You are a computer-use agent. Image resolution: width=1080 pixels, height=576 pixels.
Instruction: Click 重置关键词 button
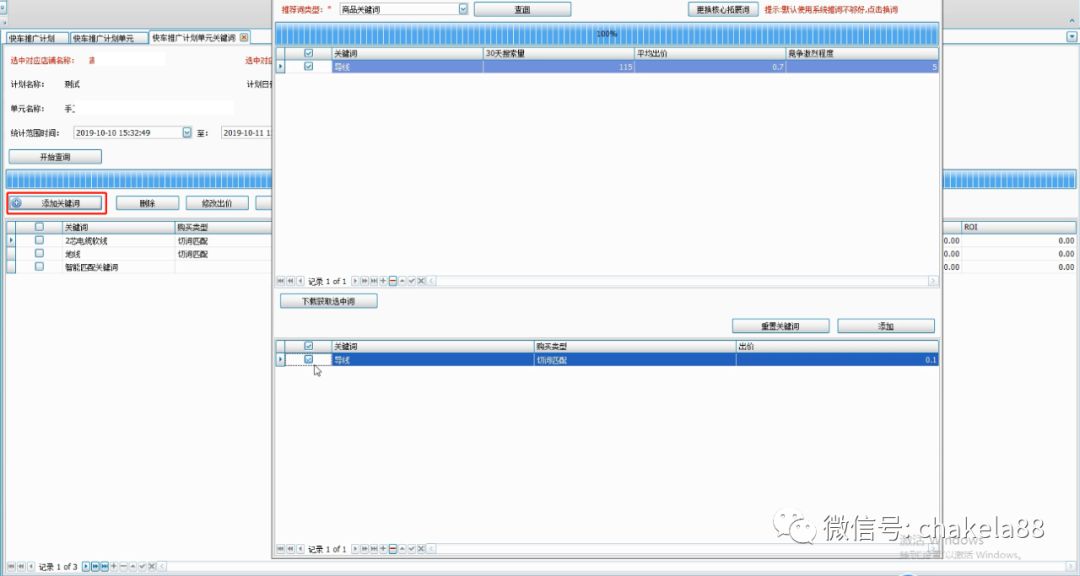780,326
